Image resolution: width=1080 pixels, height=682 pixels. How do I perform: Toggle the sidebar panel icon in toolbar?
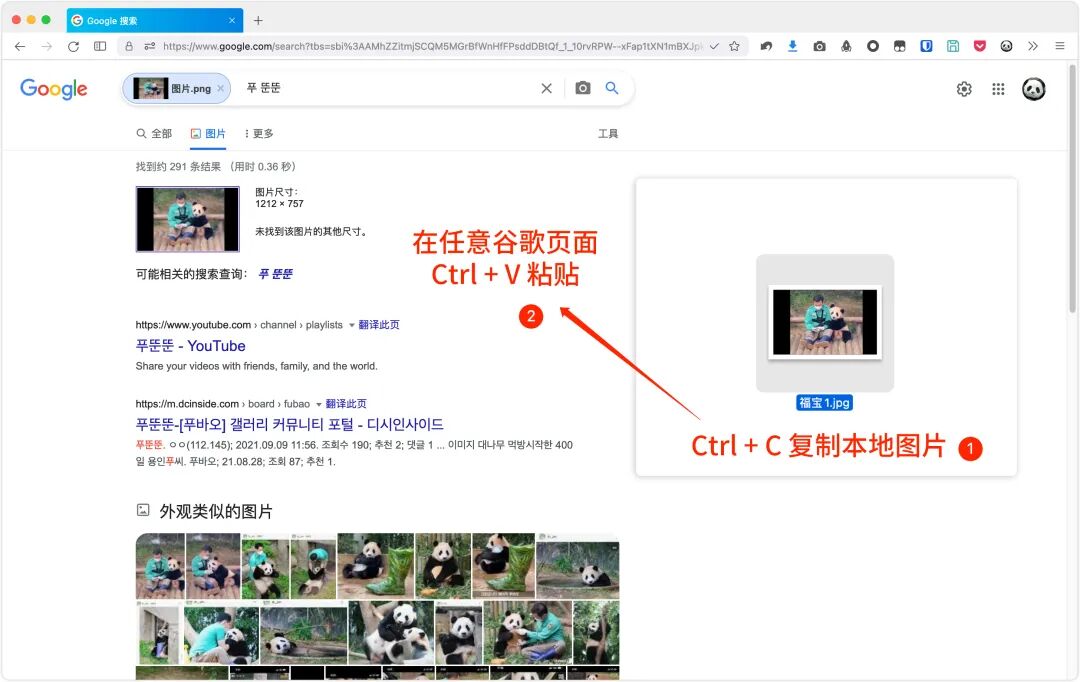click(x=100, y=46)
